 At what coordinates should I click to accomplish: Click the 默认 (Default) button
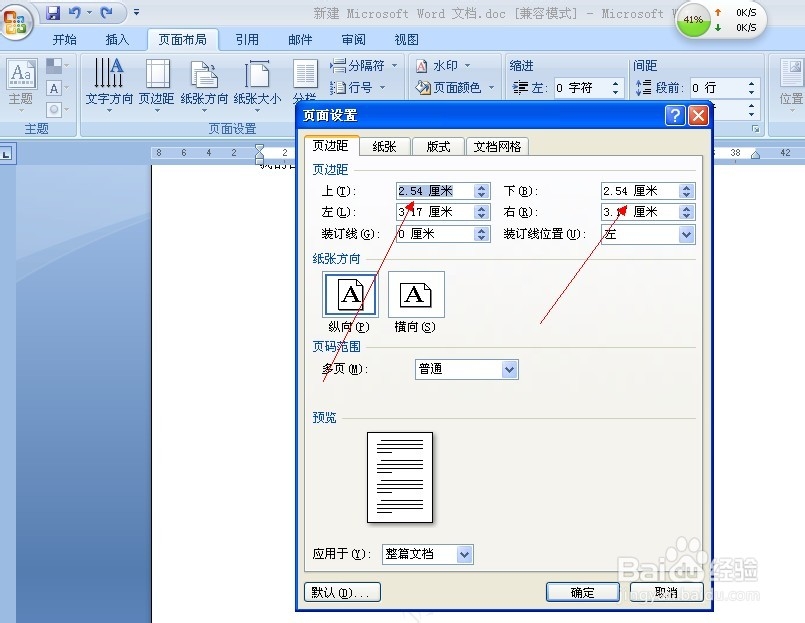(342, 591)
